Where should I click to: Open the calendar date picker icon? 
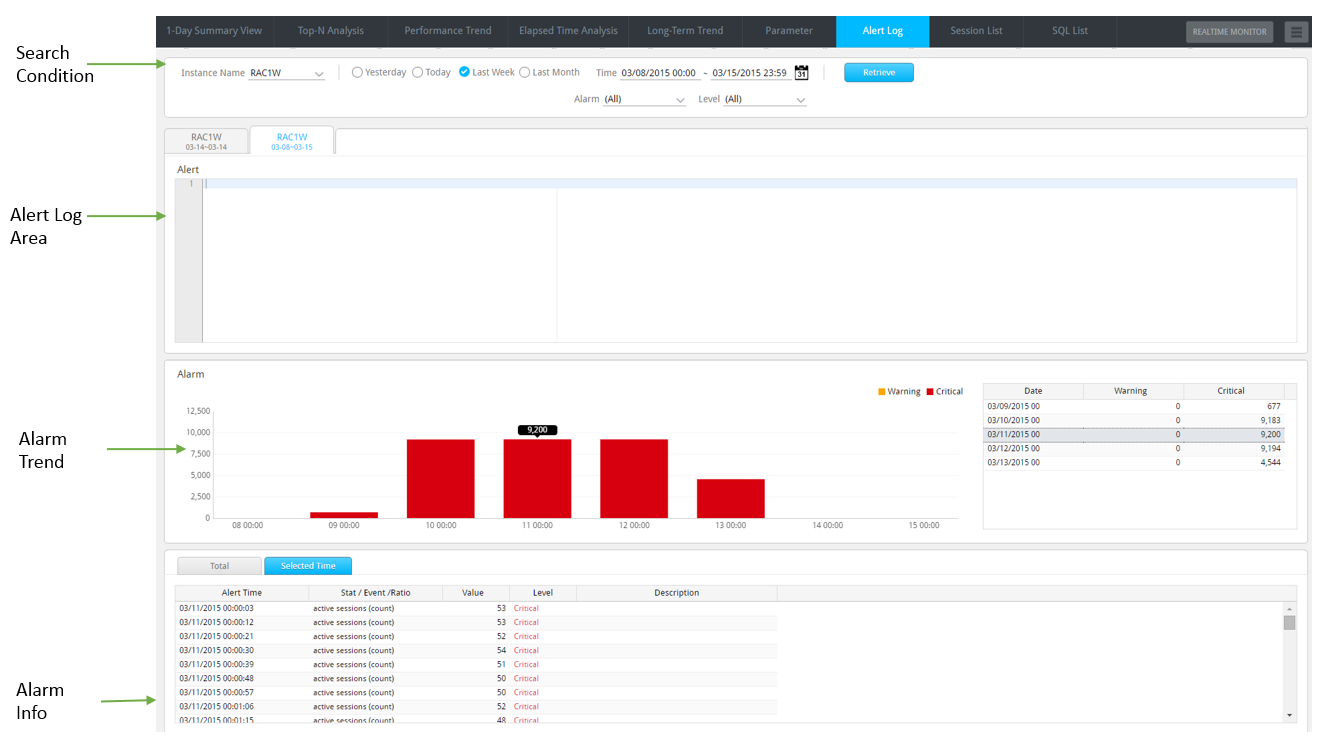pos(801,72)
